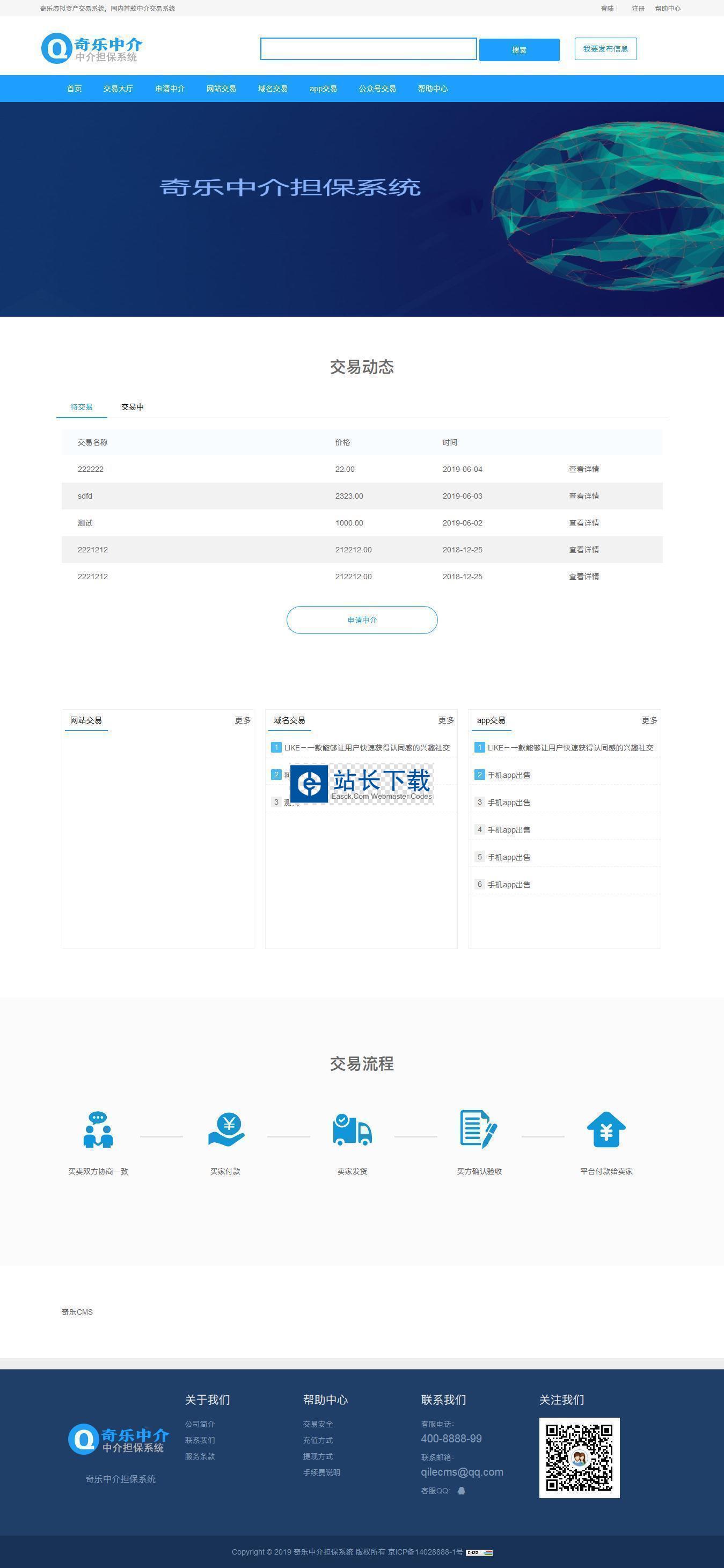Open item 3 手机app出售 in app交易
This screenshot has width=724, height=1568.
tap(509, 803)
